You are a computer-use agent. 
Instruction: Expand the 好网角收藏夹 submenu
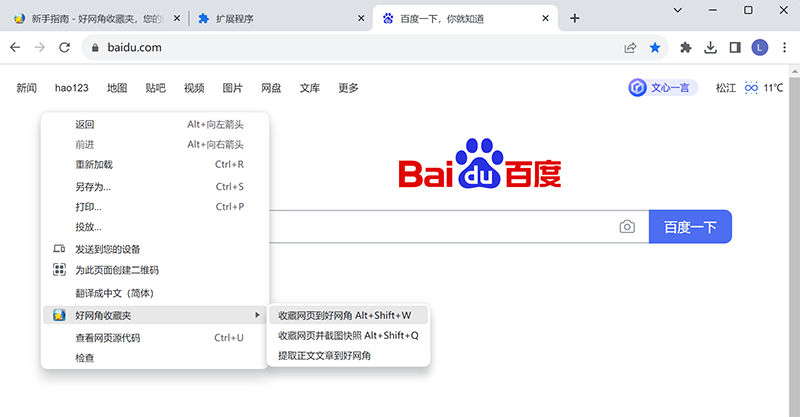tap(155, 315)
